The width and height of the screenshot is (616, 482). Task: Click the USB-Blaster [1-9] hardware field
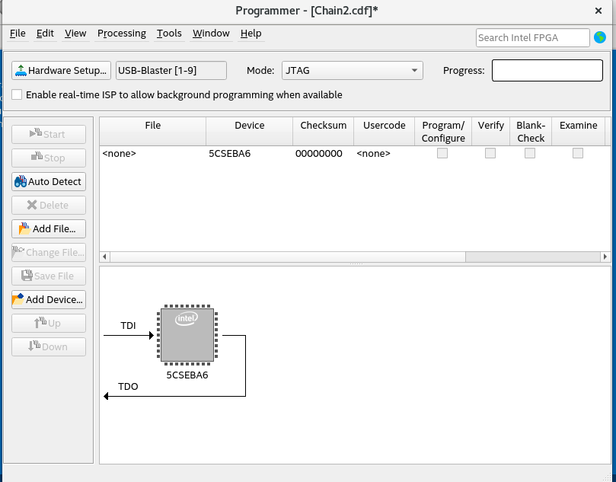171,71
